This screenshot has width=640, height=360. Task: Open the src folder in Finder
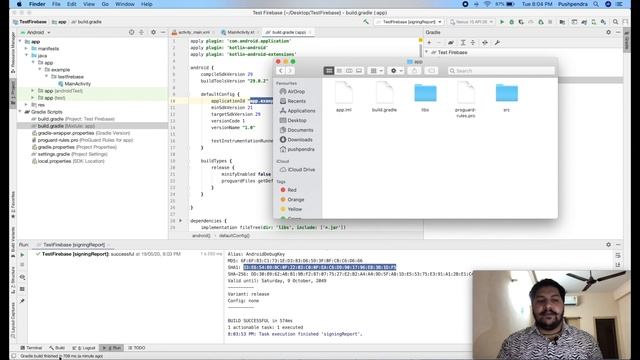tap(507, 96)
